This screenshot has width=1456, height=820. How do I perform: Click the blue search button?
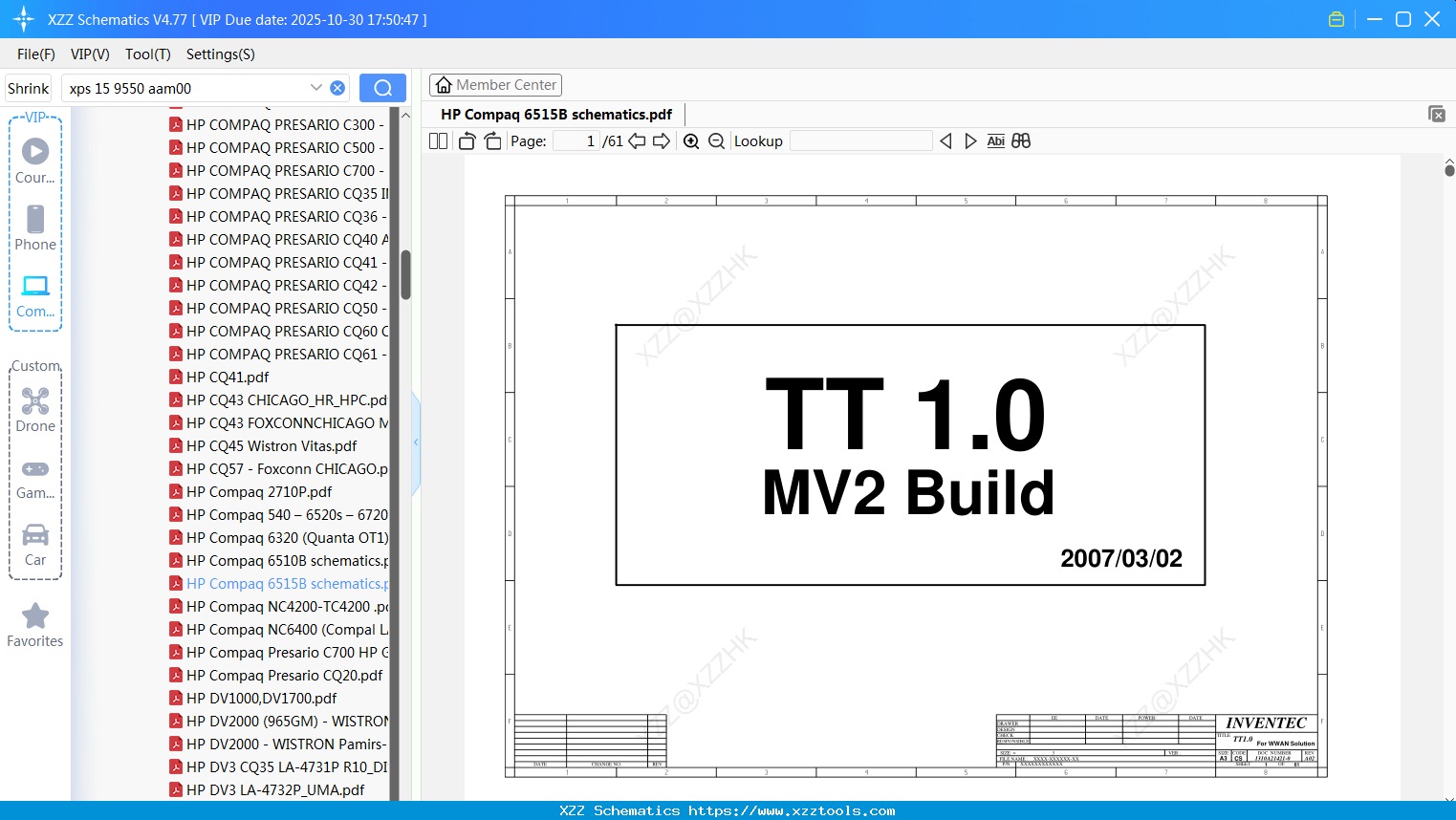(x=382, y=88)
